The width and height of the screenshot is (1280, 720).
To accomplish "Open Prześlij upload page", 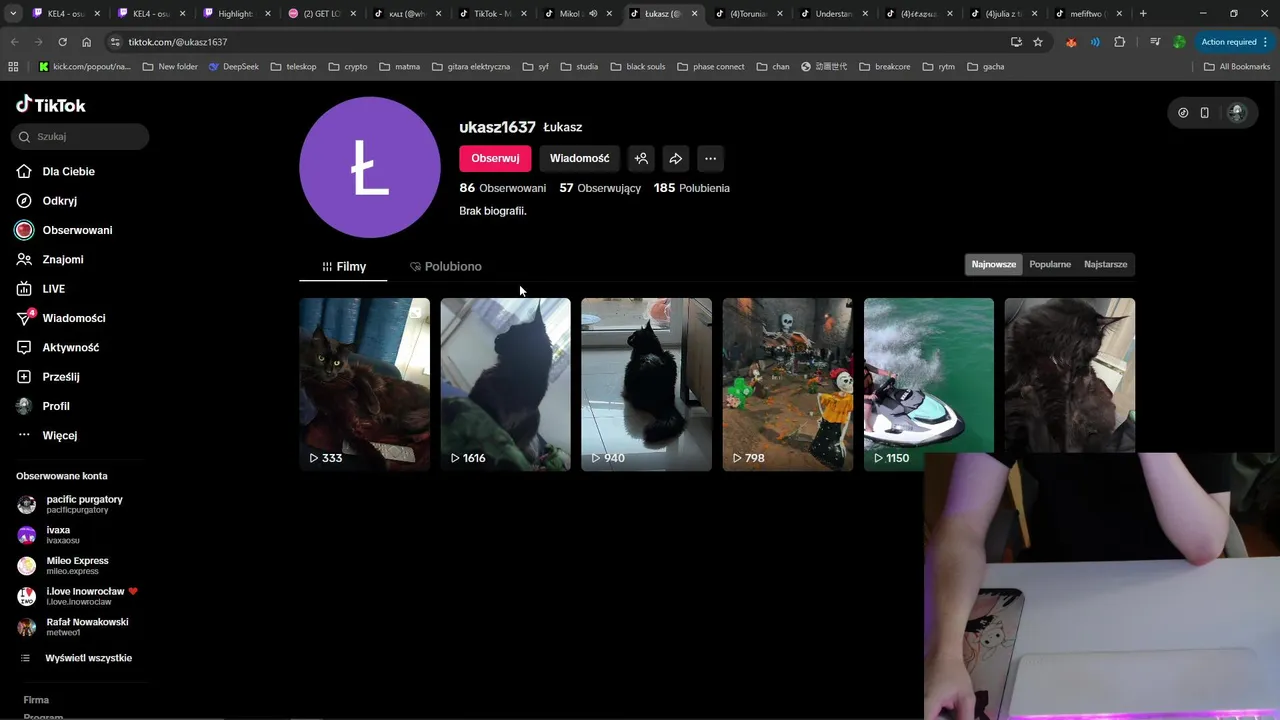I will 60,377.
